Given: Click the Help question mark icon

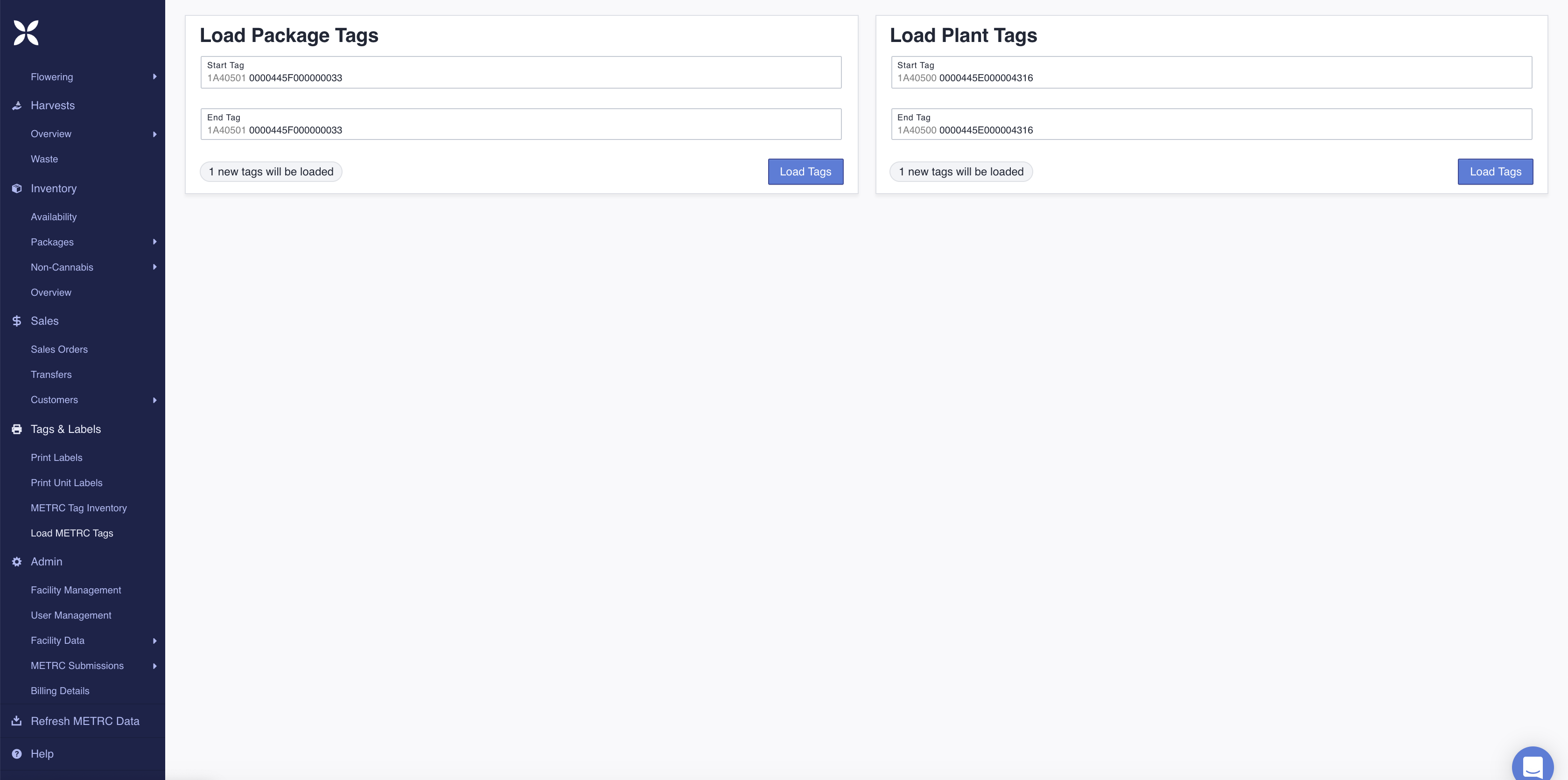Looking at the screenshot, I should point(17,754).
